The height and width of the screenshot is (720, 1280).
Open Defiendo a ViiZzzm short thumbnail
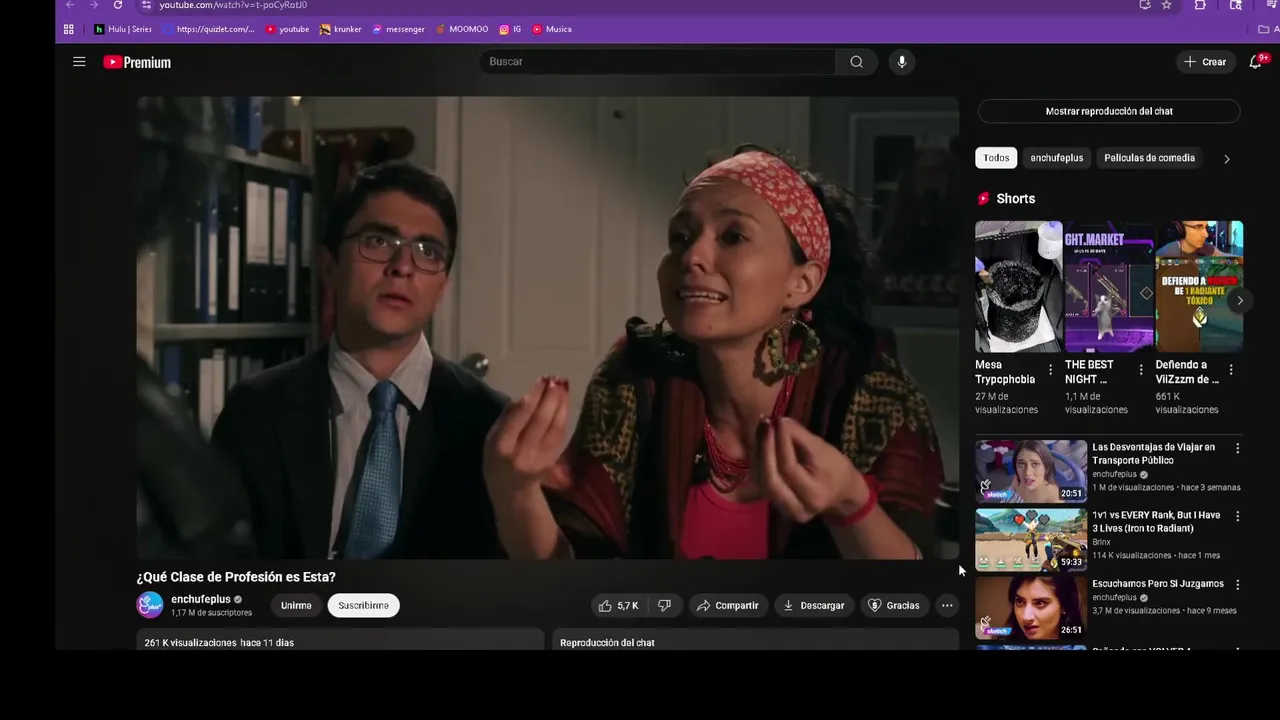tap(1199, 286)
